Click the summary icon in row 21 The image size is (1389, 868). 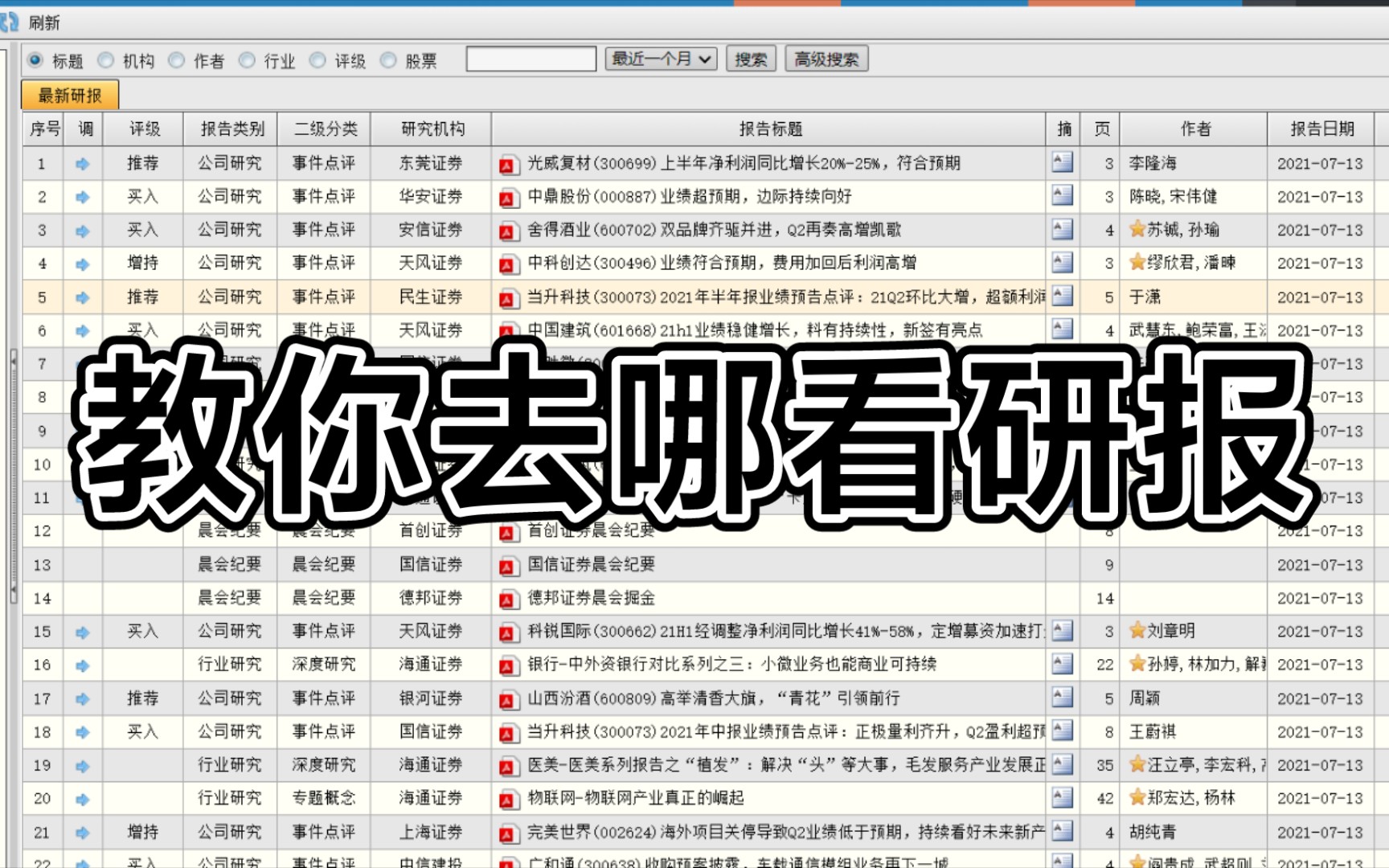(x=1062, y=830)
